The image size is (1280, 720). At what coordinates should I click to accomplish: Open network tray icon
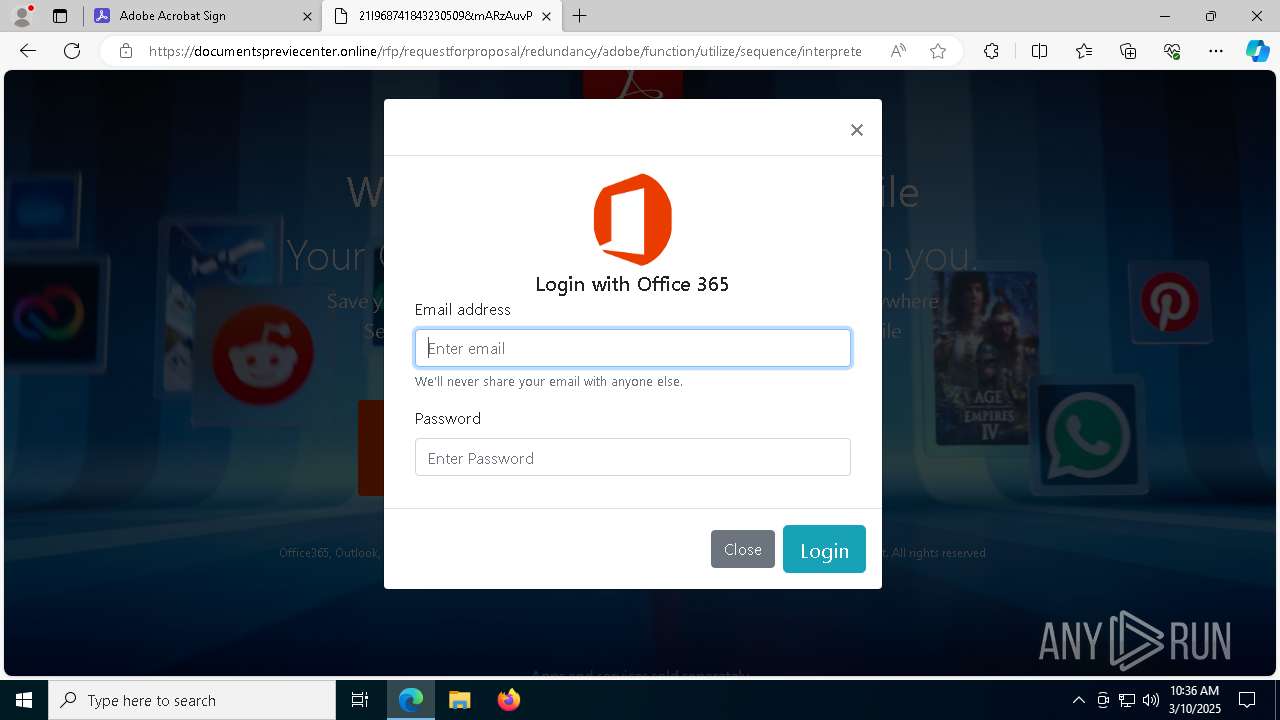1127,700
